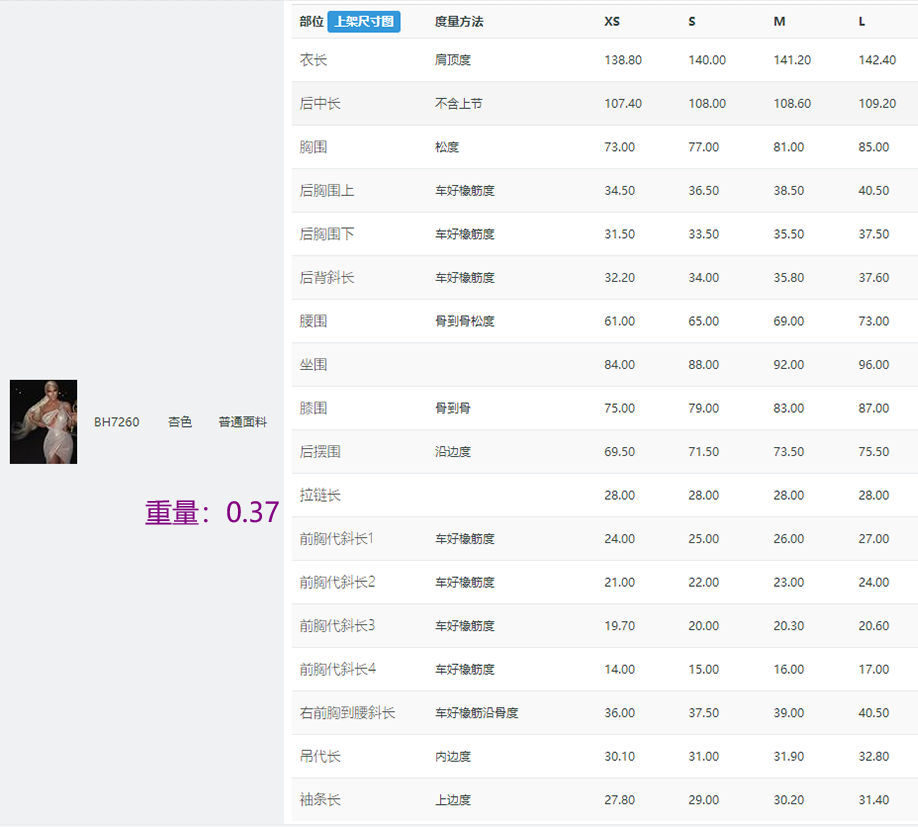Click S value 77.00 for 胸围
This screenshot has height=827, width=918.
(704, 147)
